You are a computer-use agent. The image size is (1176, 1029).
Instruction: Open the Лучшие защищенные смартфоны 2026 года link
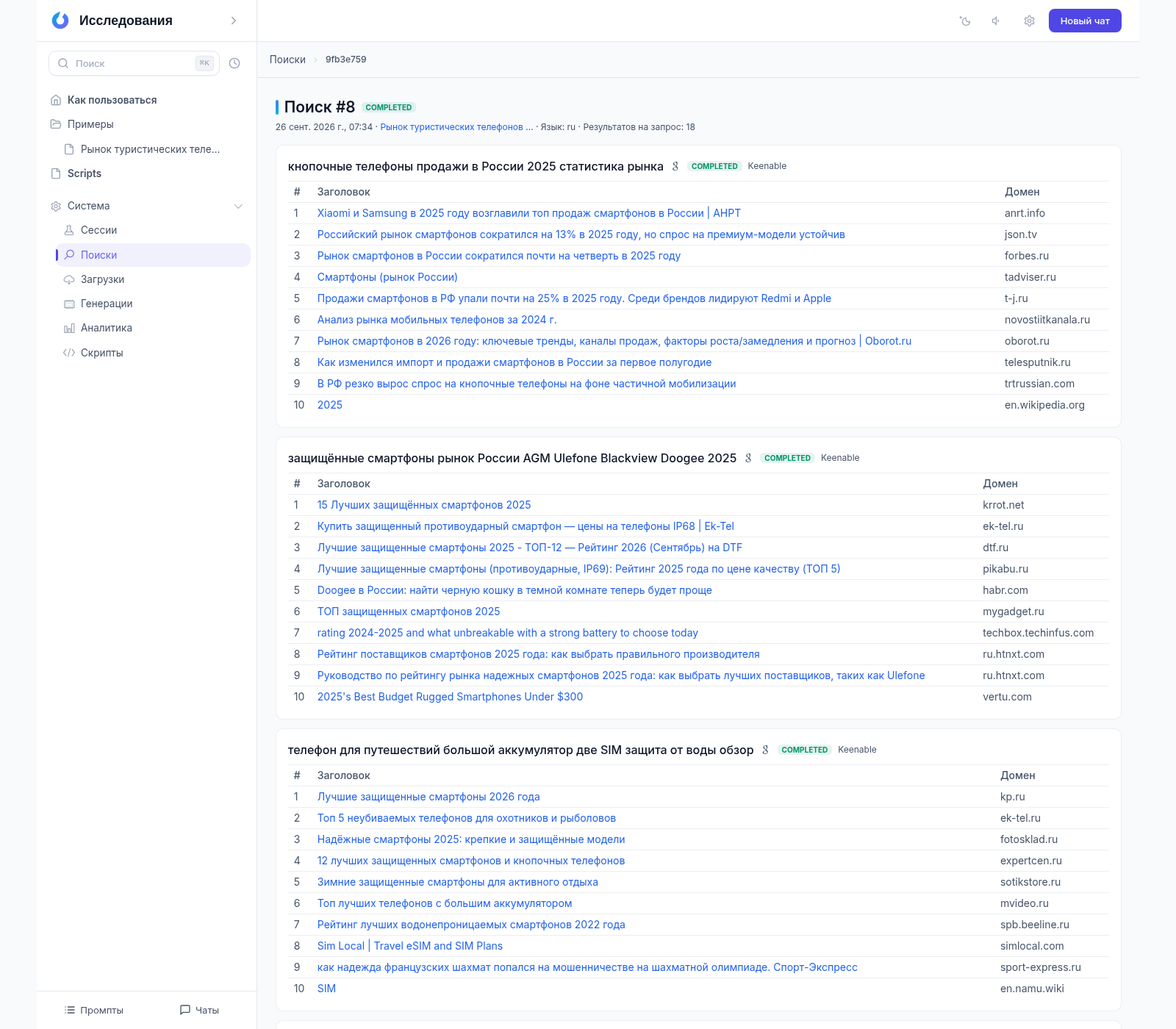point(429,797)
